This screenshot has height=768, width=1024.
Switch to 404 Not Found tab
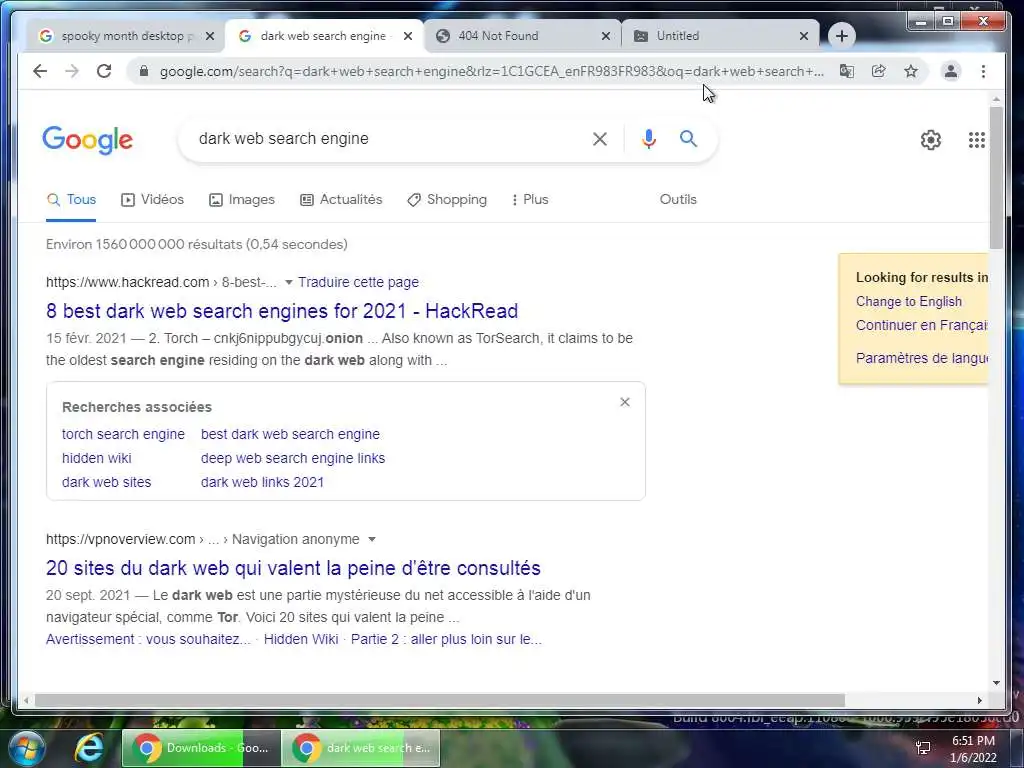[x=522, y=36]
